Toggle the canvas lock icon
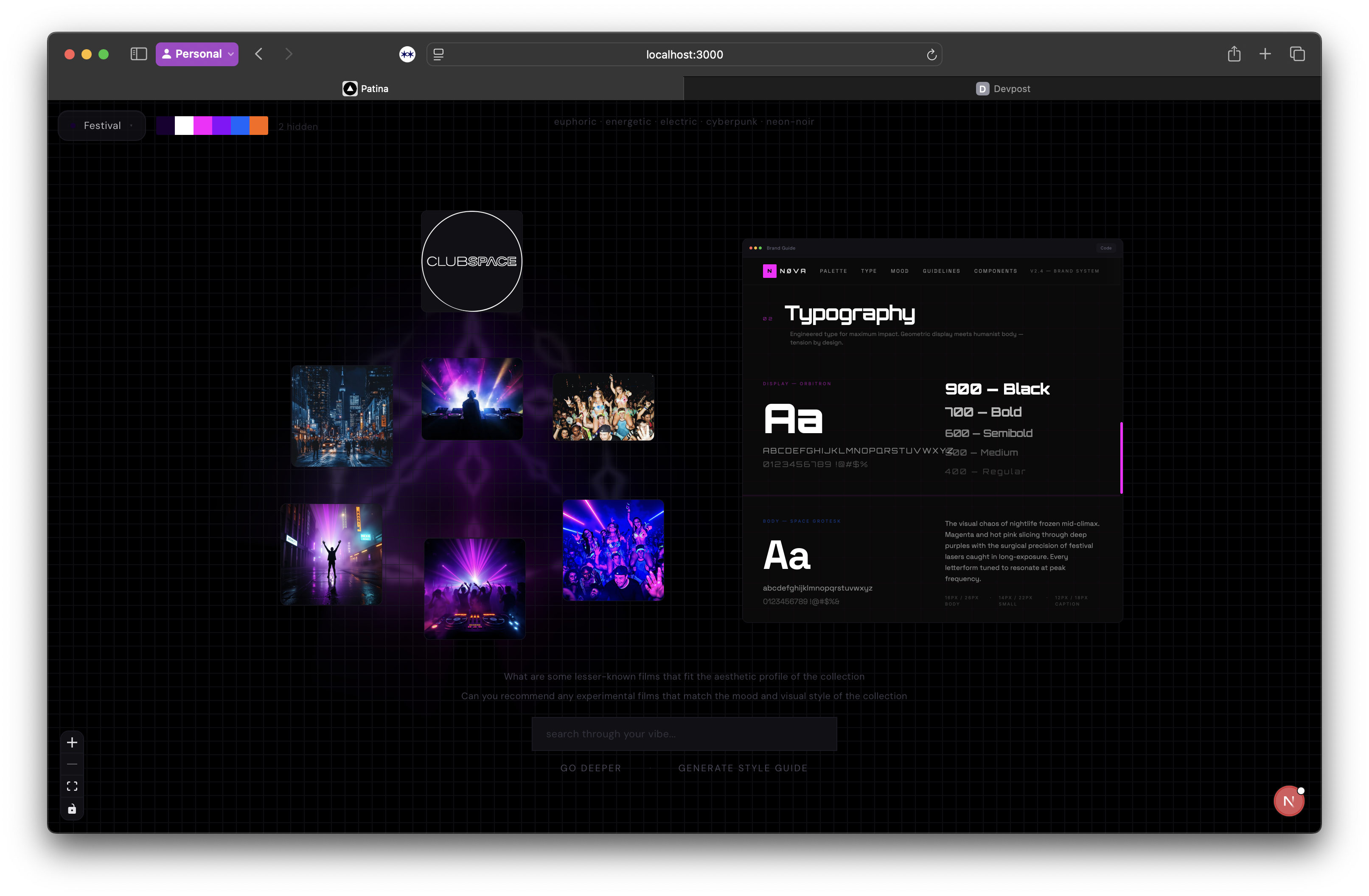Viewport: 1369px width, 896px height. [x=72, y=809]
